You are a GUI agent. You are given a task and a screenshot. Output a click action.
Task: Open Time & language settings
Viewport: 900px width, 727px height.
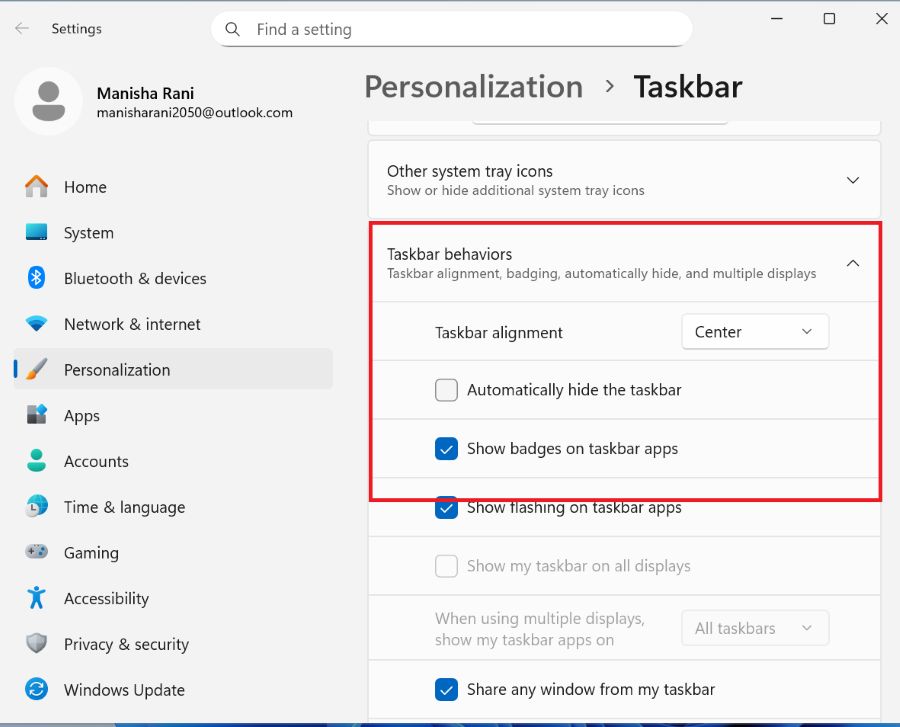coord(124,507)
